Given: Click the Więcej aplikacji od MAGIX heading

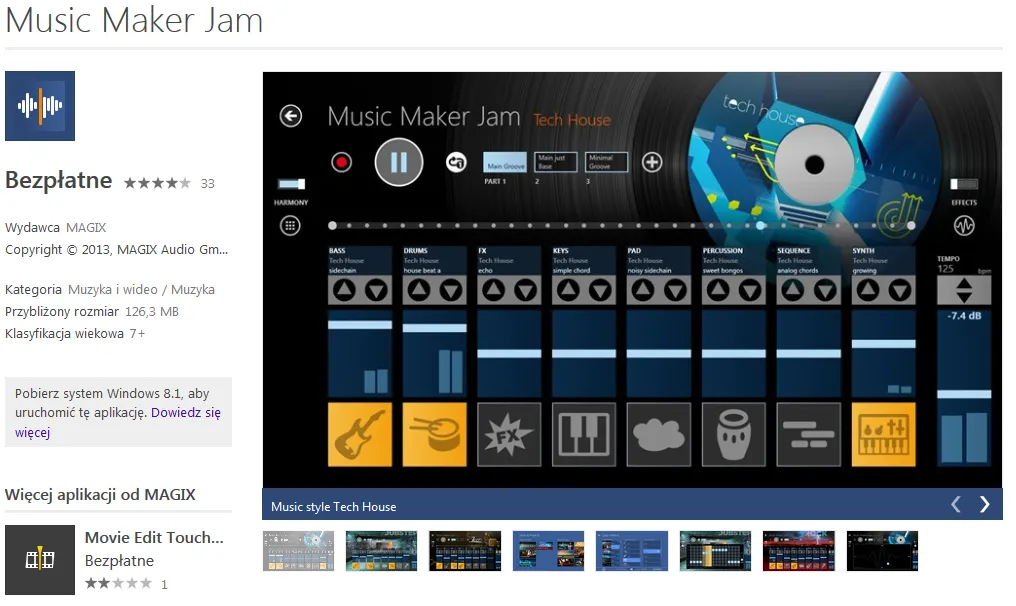Looking at the screenshot, I should point(100,495).
